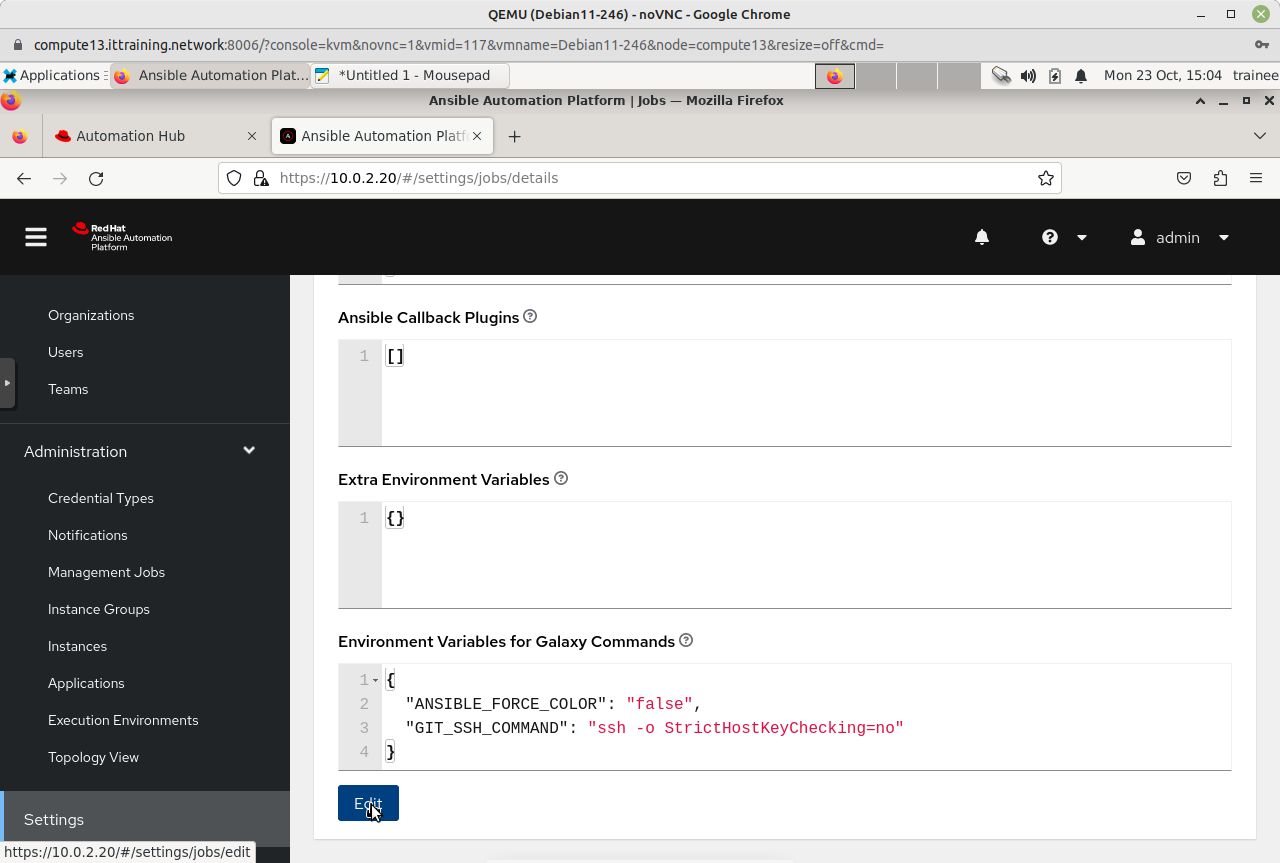Open Execution Environments in the sidebar
Viewport: 1280px width, 863px height.
(123, 720)
